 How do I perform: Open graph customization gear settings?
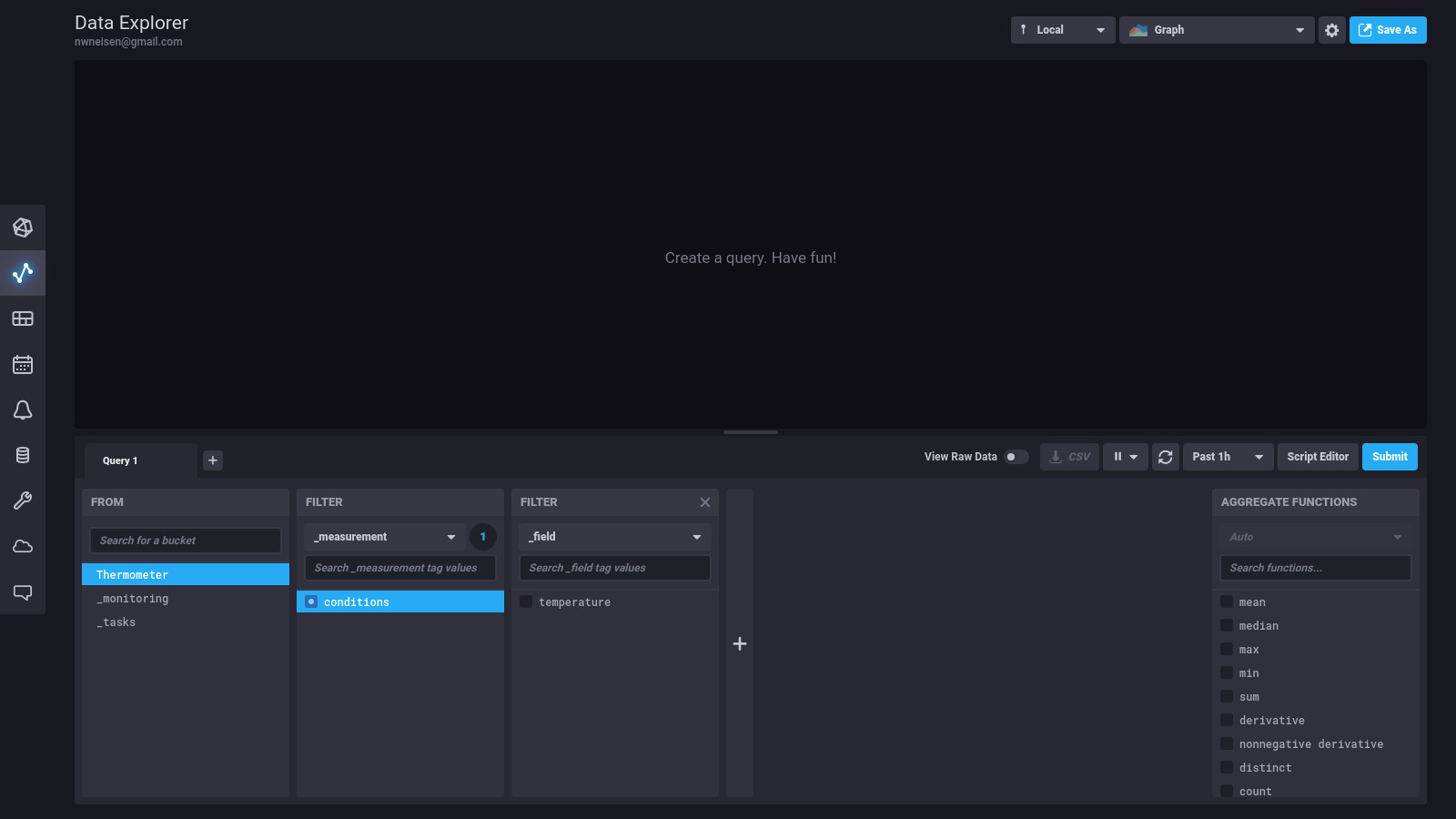point(1331,30)
